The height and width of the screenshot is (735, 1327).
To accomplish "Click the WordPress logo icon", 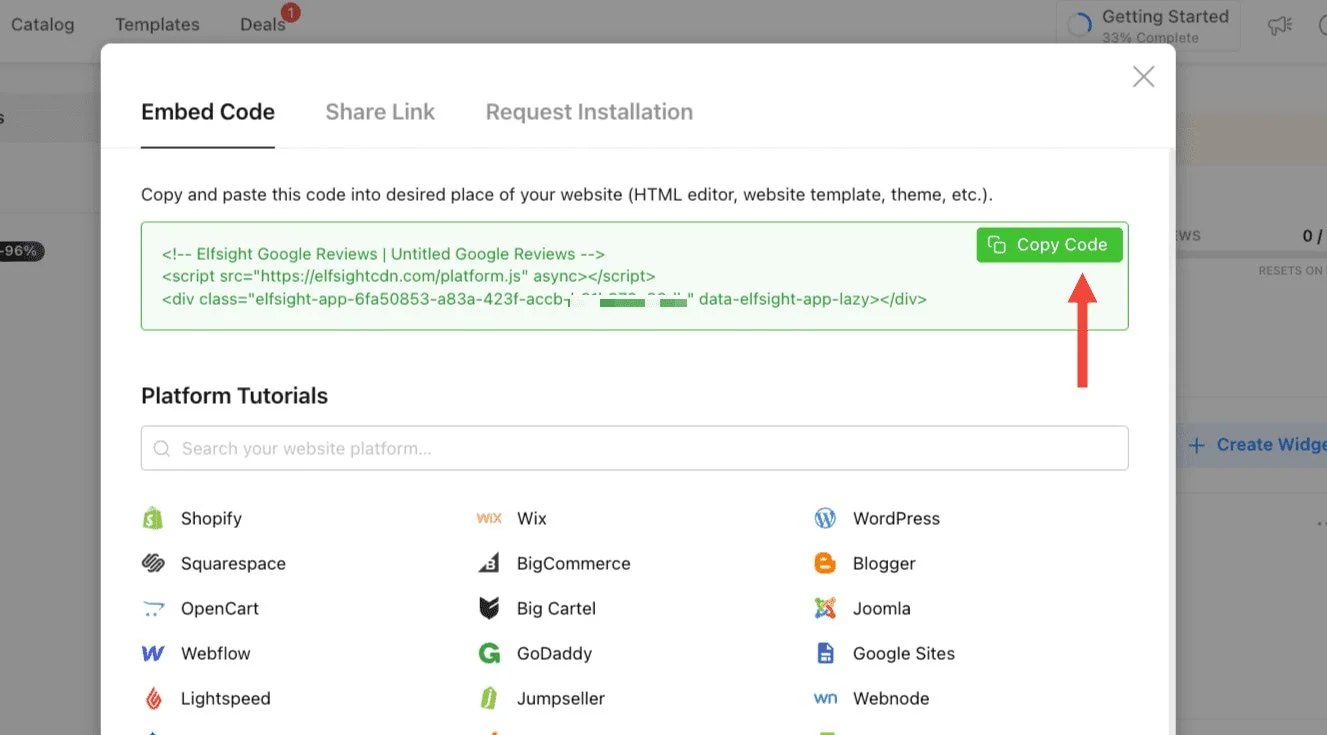I will point(825,518).
